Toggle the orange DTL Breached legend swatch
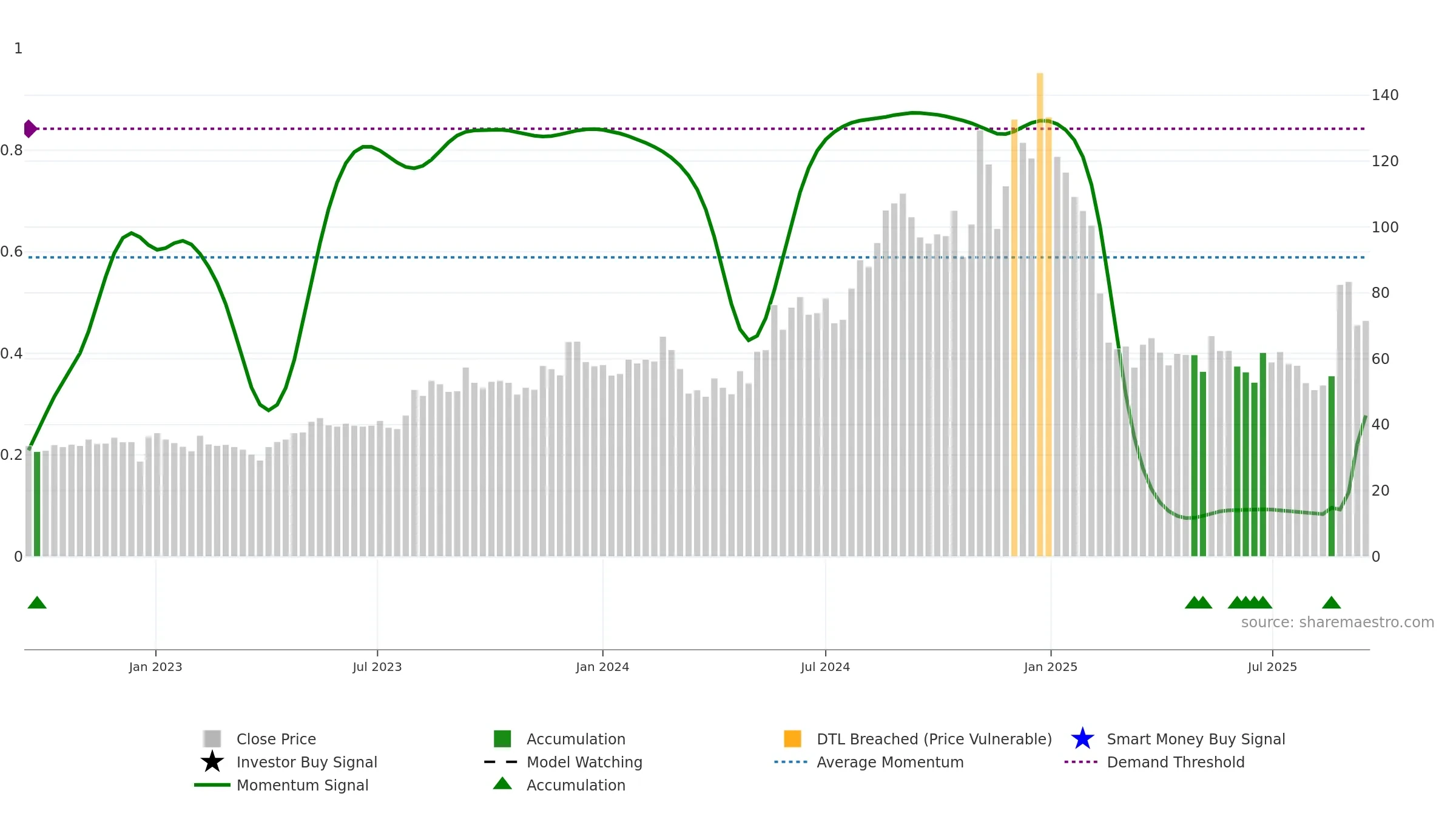Image resolution: width=1456 pixels, height=819 pixels. pos(792,739)
